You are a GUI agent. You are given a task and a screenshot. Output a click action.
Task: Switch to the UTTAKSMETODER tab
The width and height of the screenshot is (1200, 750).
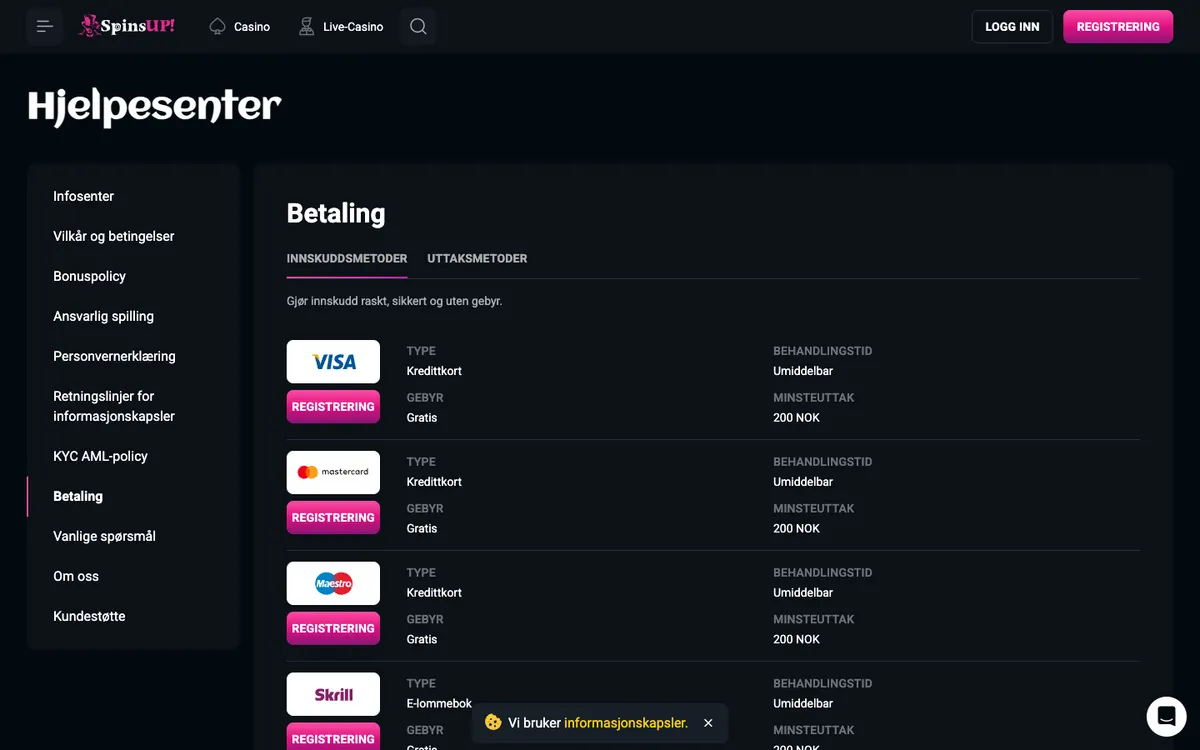477,258
